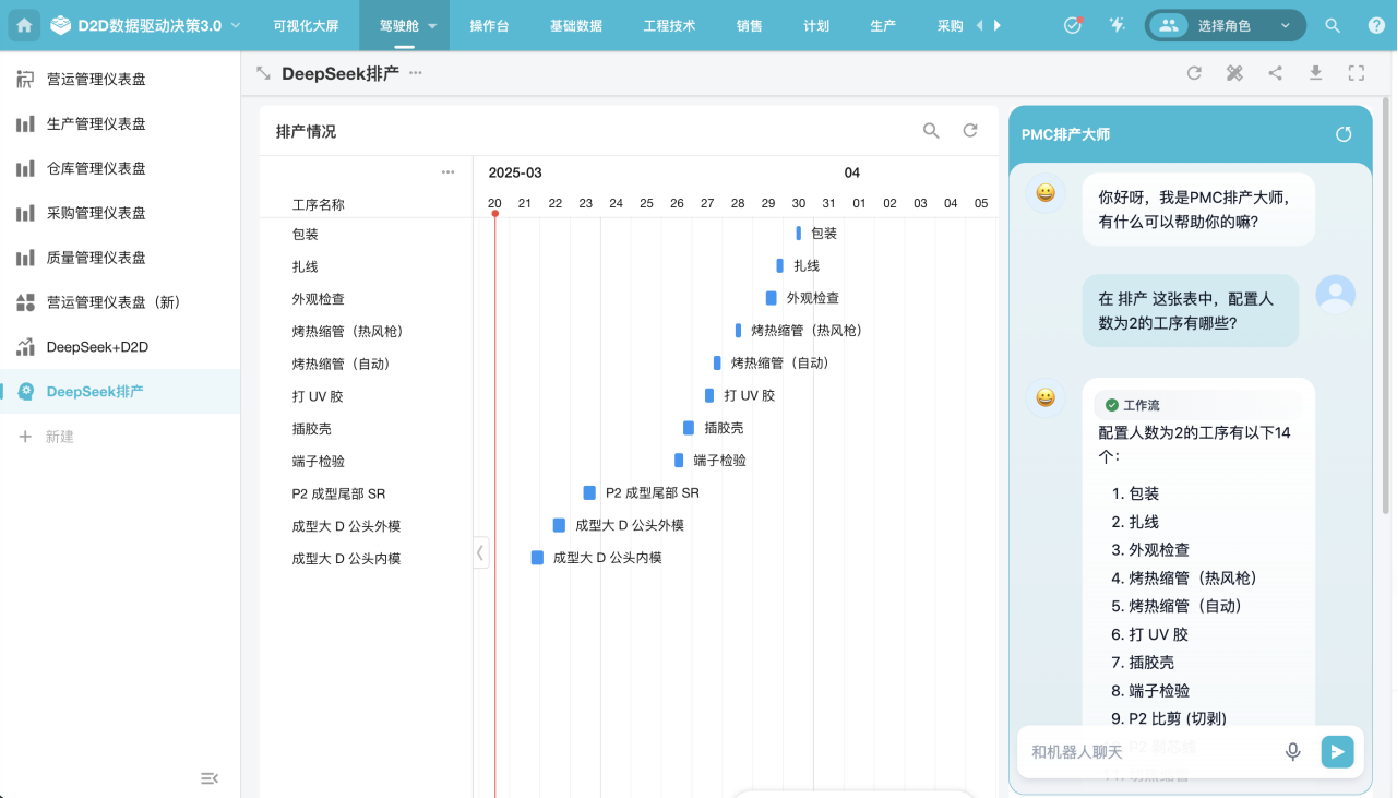This screenshot has width=1398, height=798.
Task: Click the P2 成型尾部 SR Gantt bar
Action: [590, 493]
